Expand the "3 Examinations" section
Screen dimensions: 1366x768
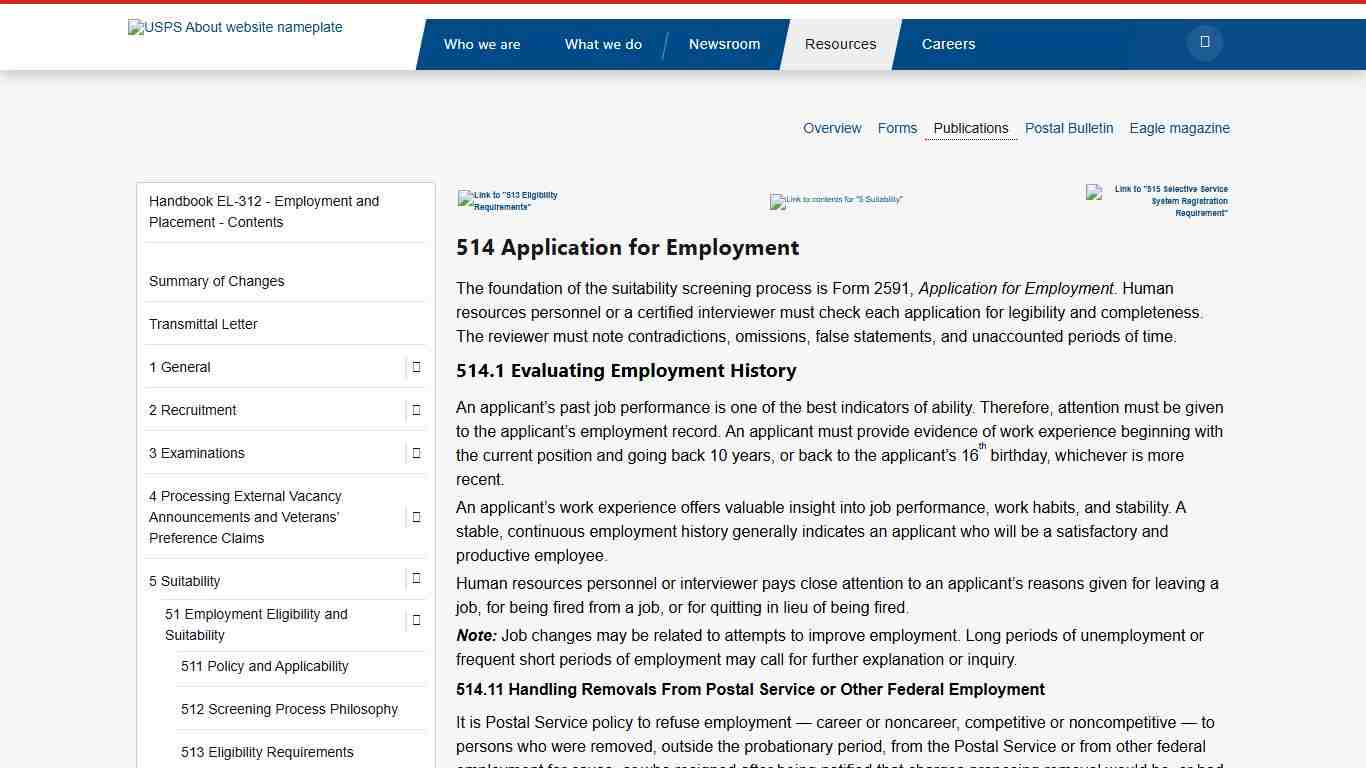pos(416,453)
